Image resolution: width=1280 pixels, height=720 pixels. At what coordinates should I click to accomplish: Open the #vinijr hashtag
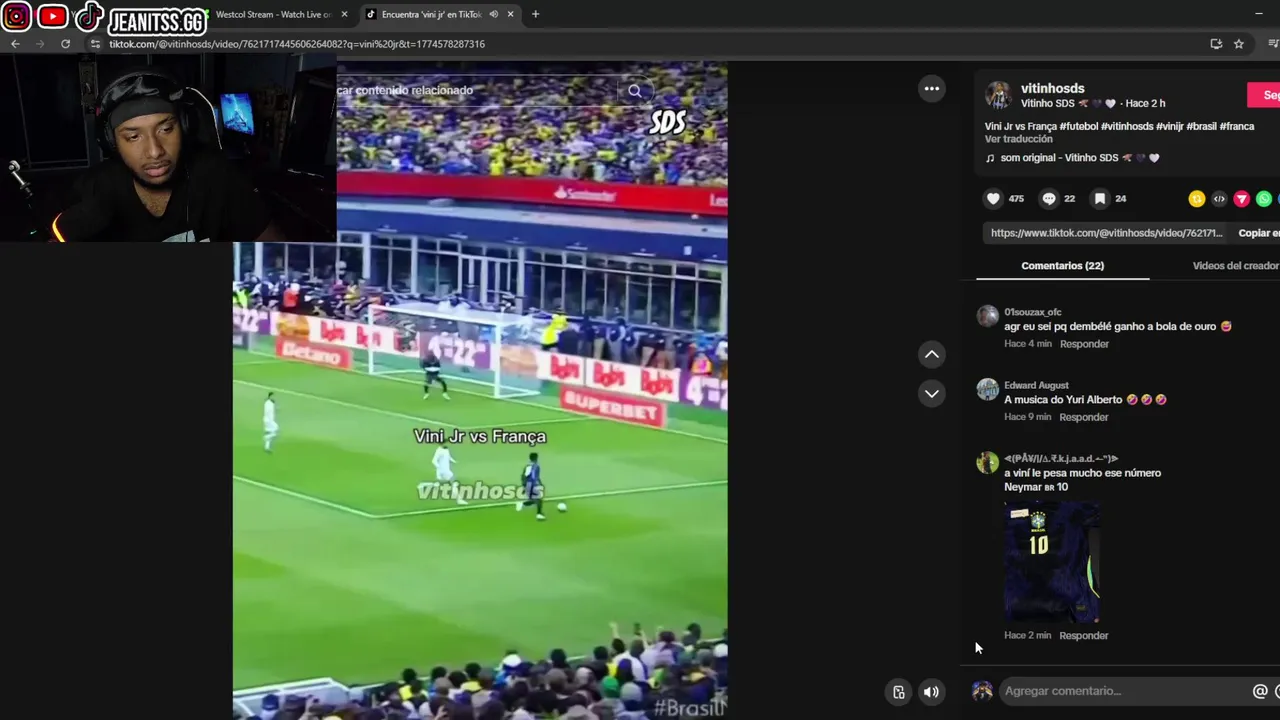1169,127
